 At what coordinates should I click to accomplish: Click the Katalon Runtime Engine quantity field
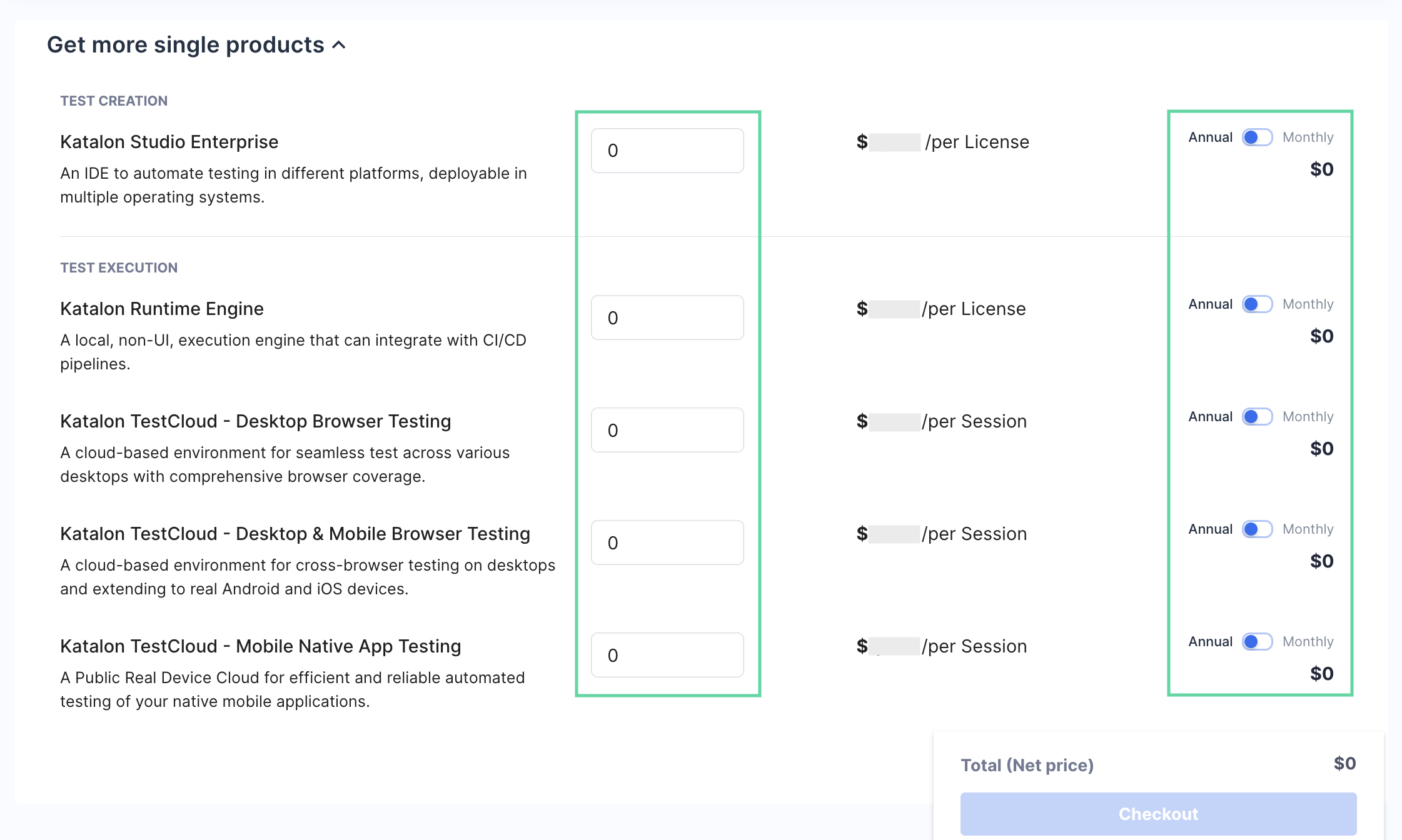tap(667, 317)
